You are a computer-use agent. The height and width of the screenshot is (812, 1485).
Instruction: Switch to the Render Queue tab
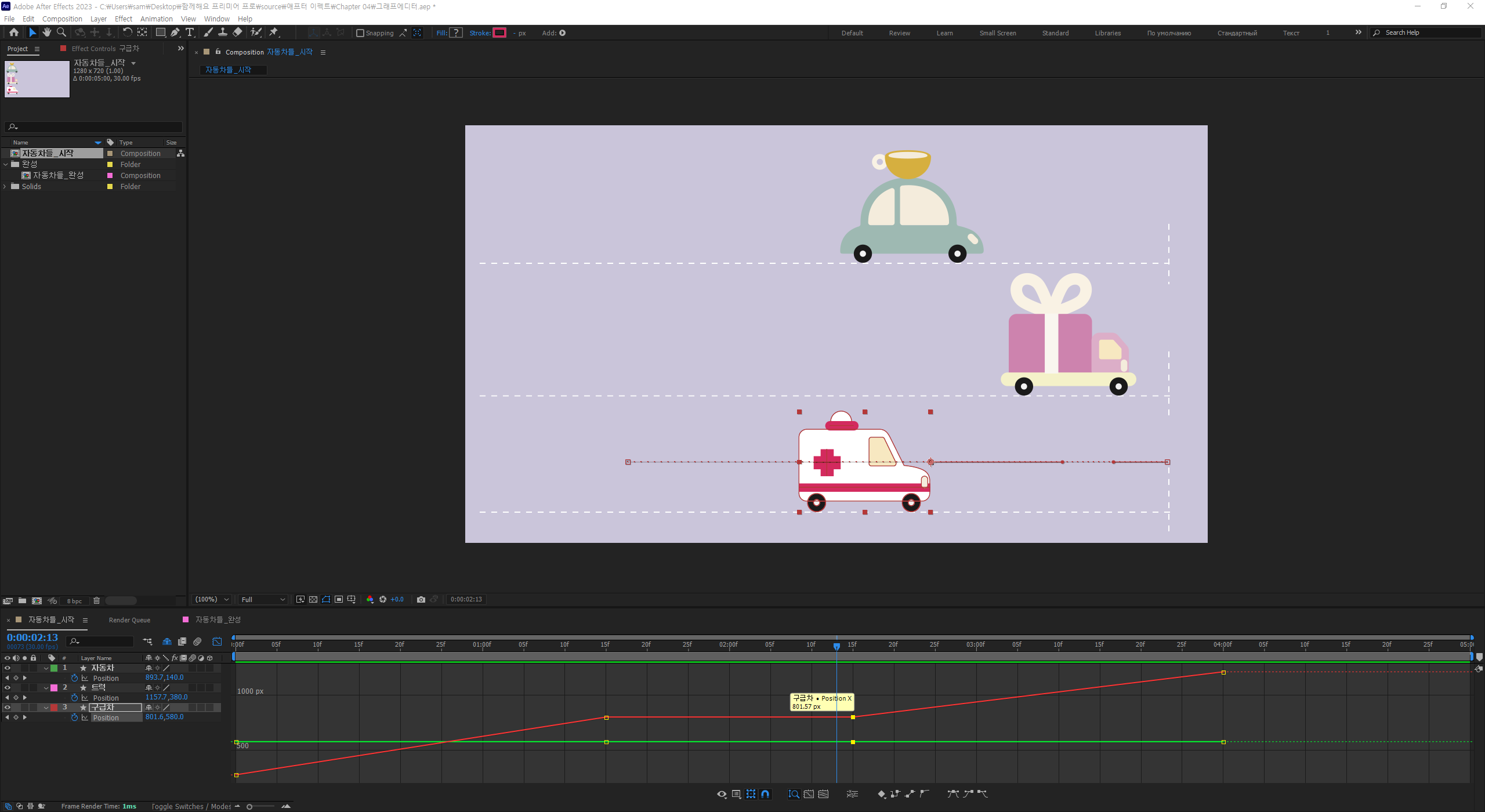[129, 620]
